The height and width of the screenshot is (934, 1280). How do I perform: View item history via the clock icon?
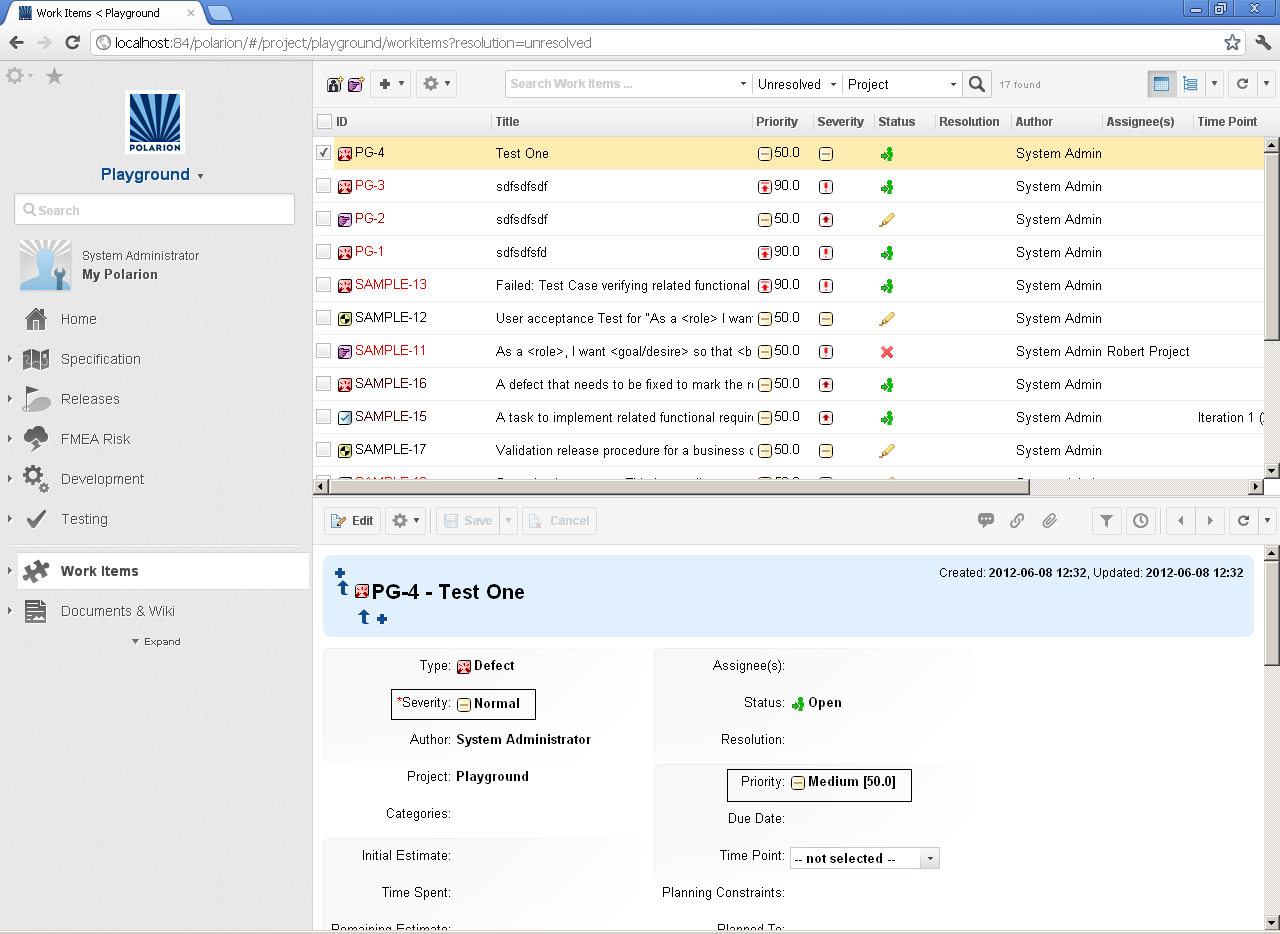point(1140,520)
